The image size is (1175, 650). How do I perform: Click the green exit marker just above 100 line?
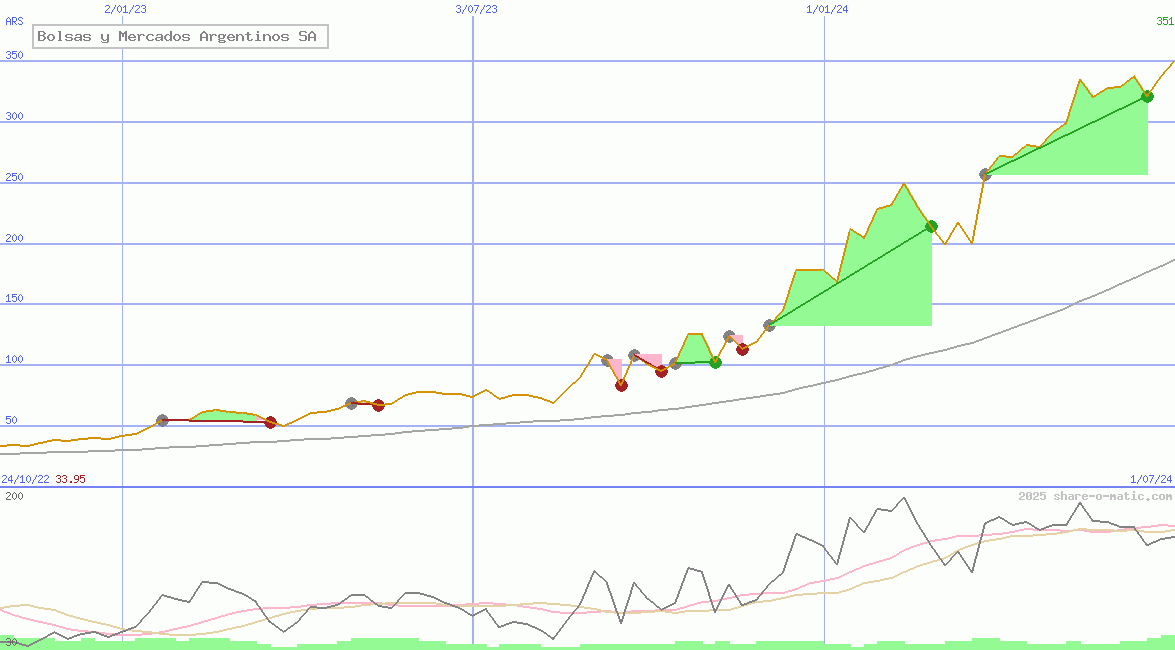[x=715, y=362]
